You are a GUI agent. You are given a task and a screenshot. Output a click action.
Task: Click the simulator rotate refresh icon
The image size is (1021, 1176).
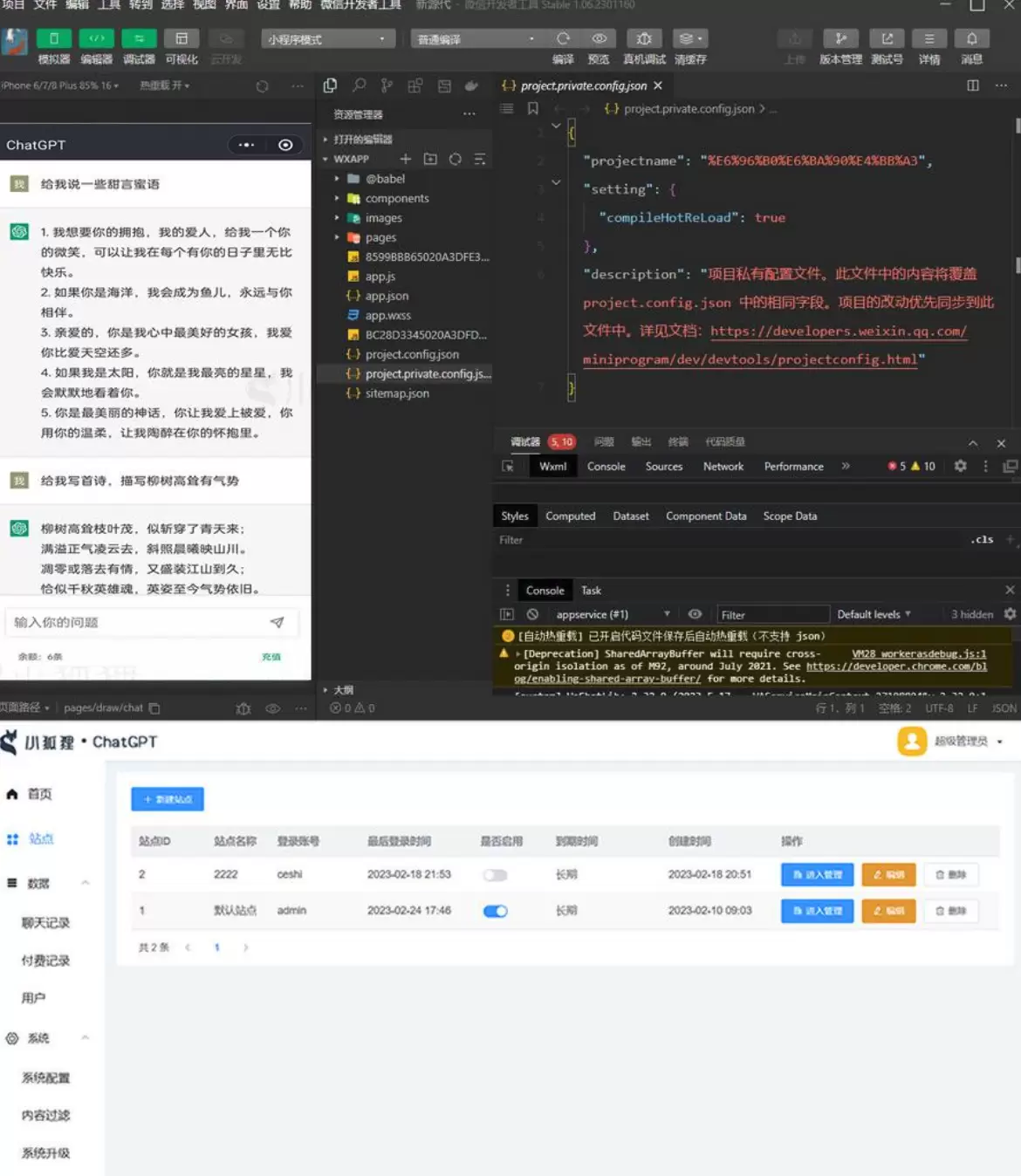click(262, 85)
